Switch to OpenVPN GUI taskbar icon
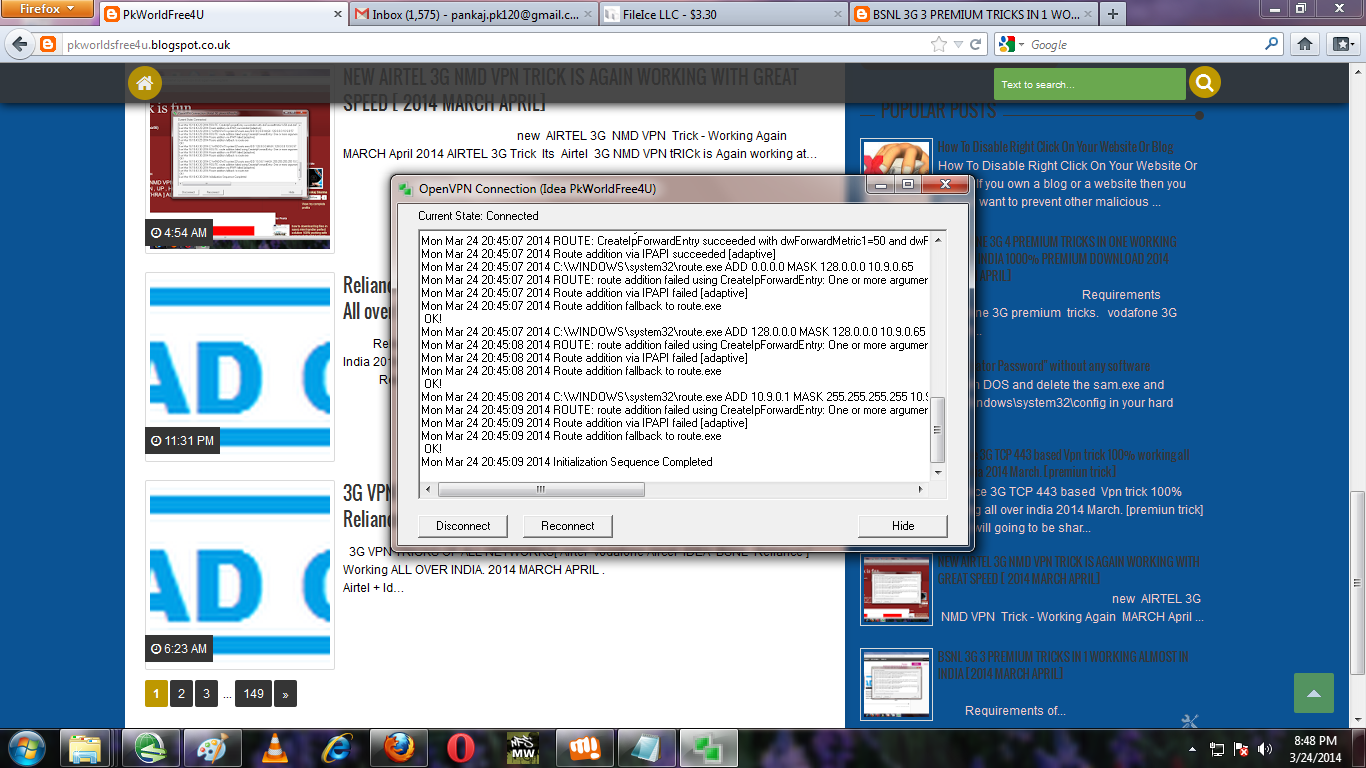1366x768 pixels. click(x=709, y=747)
